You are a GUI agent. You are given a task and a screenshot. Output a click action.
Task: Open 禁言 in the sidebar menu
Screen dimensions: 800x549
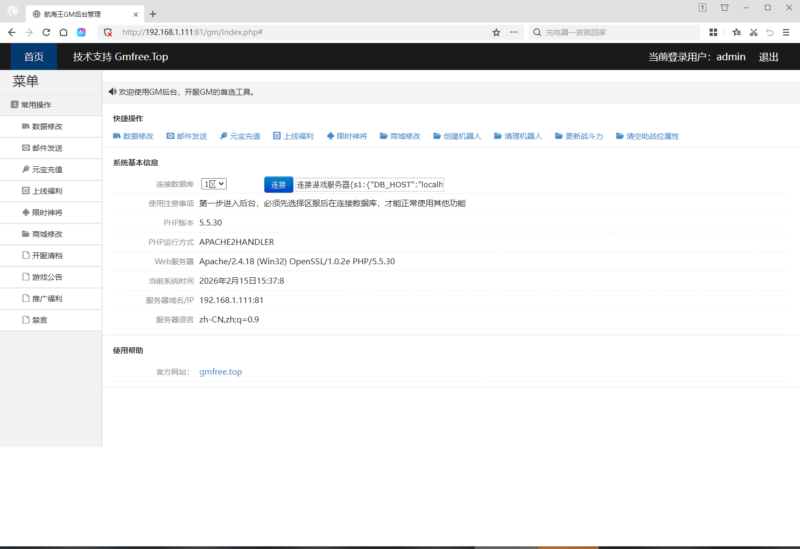pos(51,320)
